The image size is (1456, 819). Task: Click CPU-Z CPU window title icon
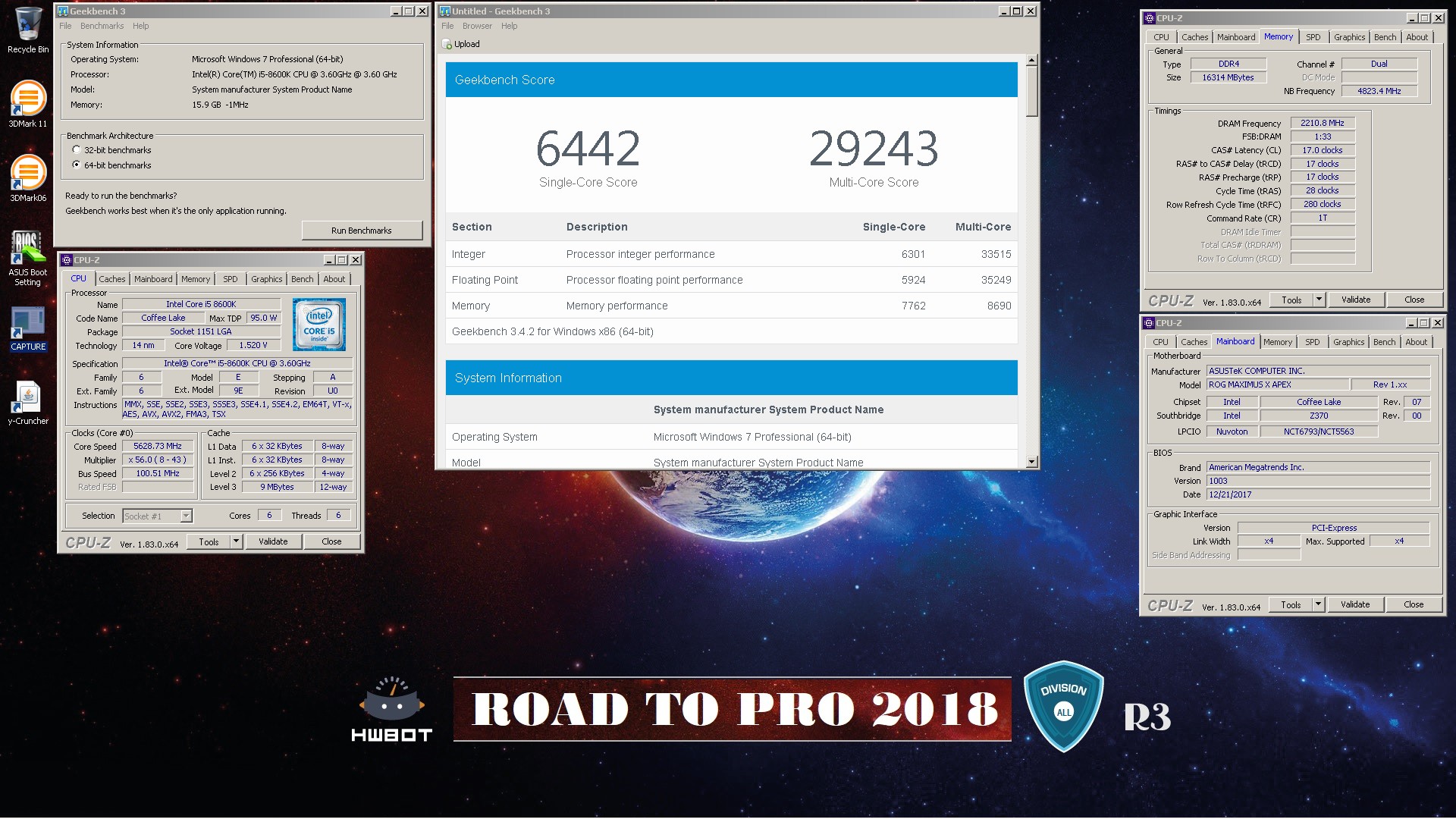pyautogui.click(x=67, y=260)
